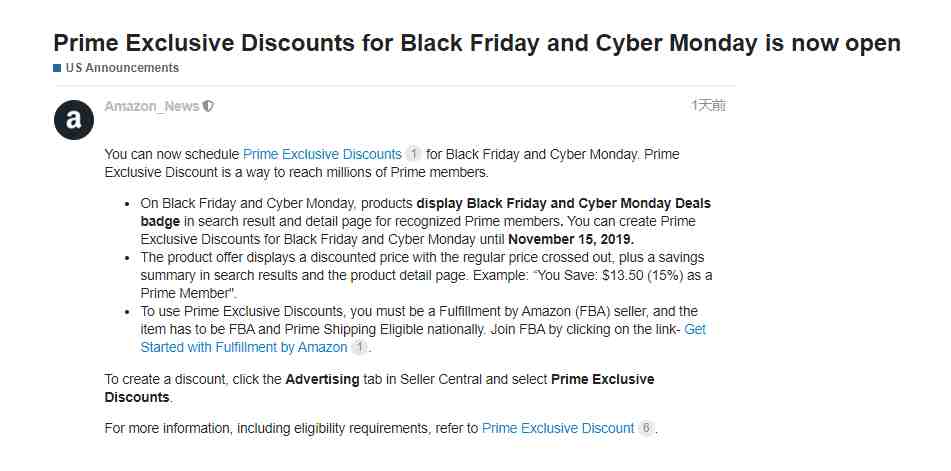Click the bold November 15, 2019 text

(571, 239)
